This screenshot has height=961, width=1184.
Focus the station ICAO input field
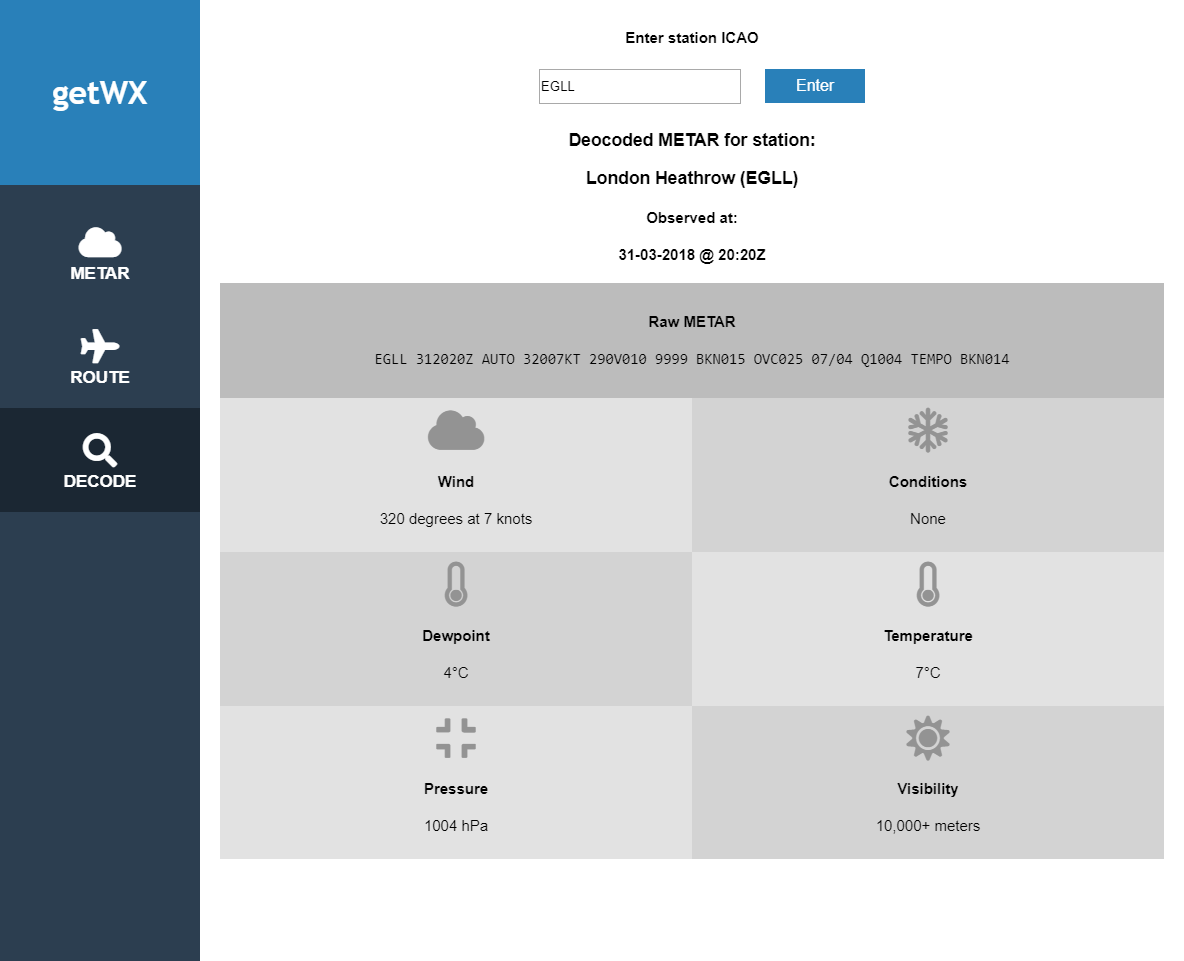(x=640, y=86)
